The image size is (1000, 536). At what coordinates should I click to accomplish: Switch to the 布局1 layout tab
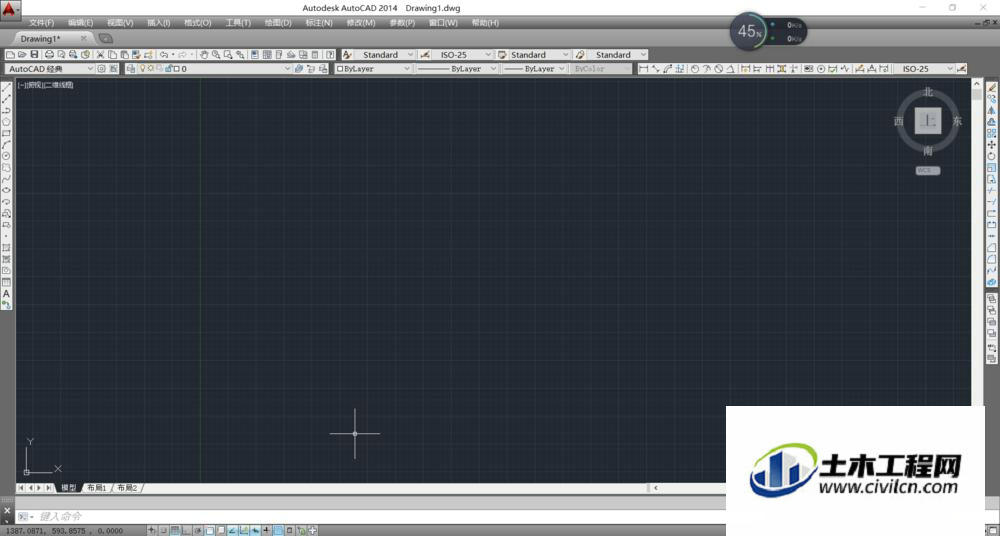point(96,488)
